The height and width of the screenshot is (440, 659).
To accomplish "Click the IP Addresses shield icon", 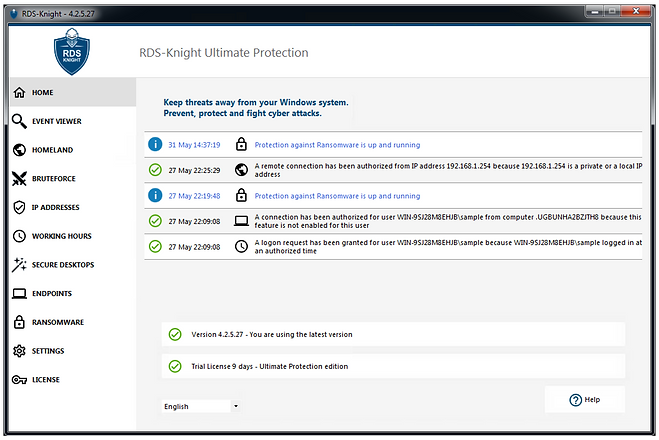I will pyautogui.click(x=19, y=207).
